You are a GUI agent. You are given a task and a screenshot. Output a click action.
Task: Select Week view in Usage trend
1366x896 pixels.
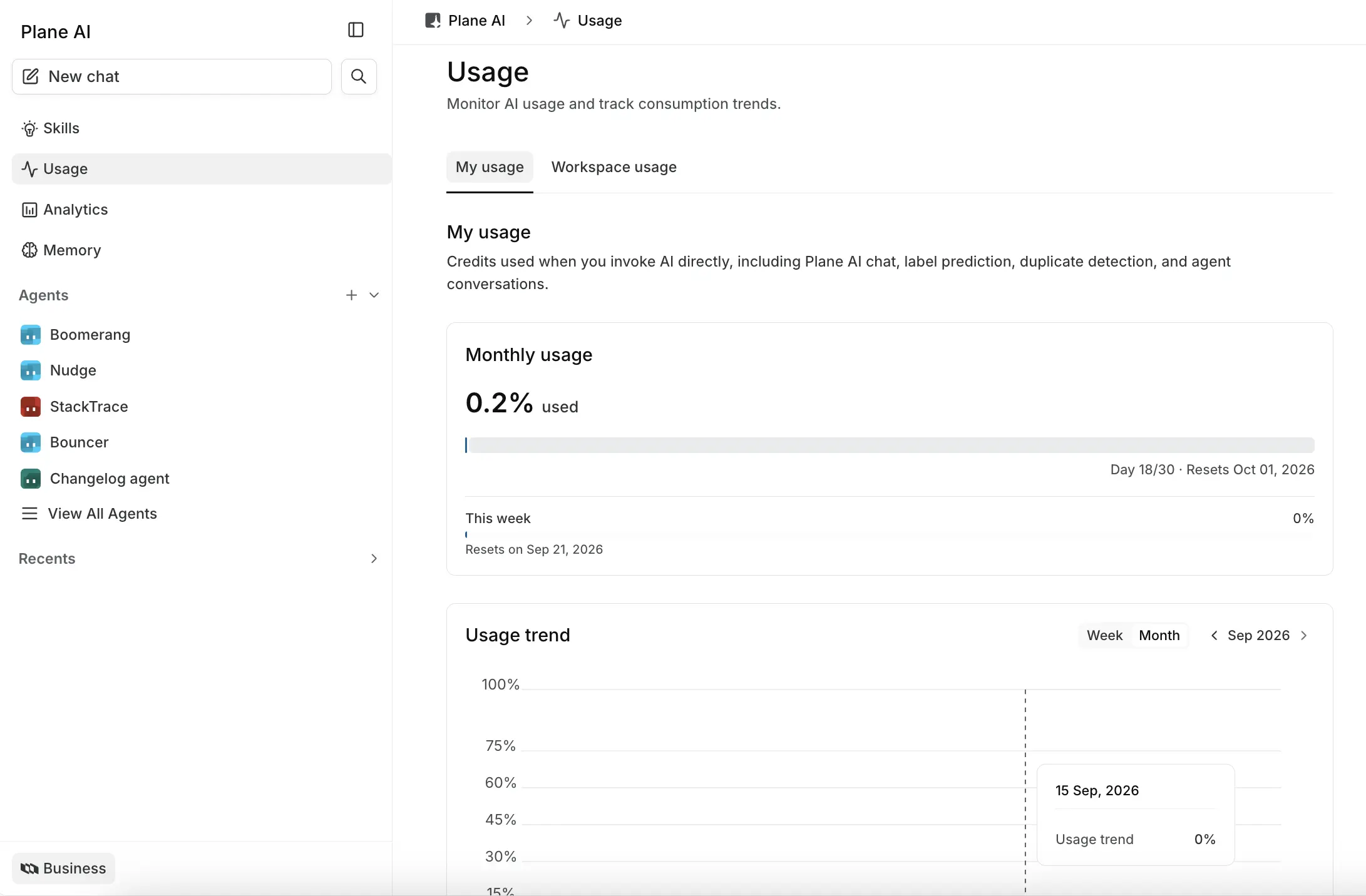point(1105,636)
